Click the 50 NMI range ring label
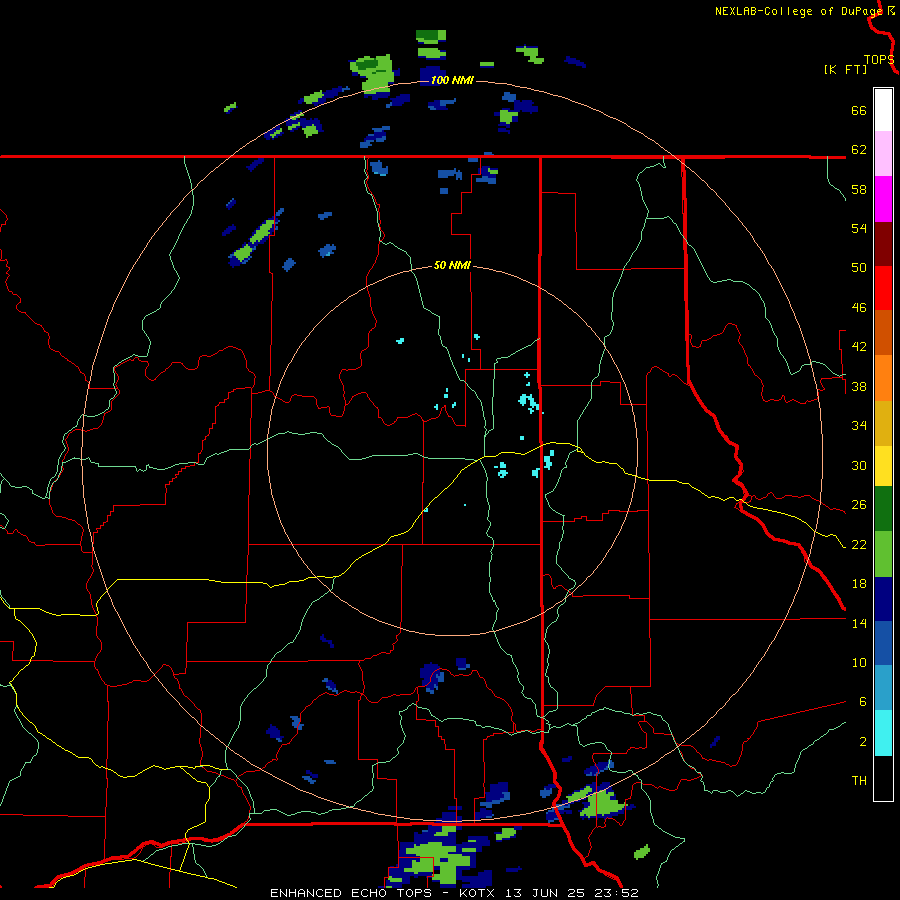 click(452, 265)
